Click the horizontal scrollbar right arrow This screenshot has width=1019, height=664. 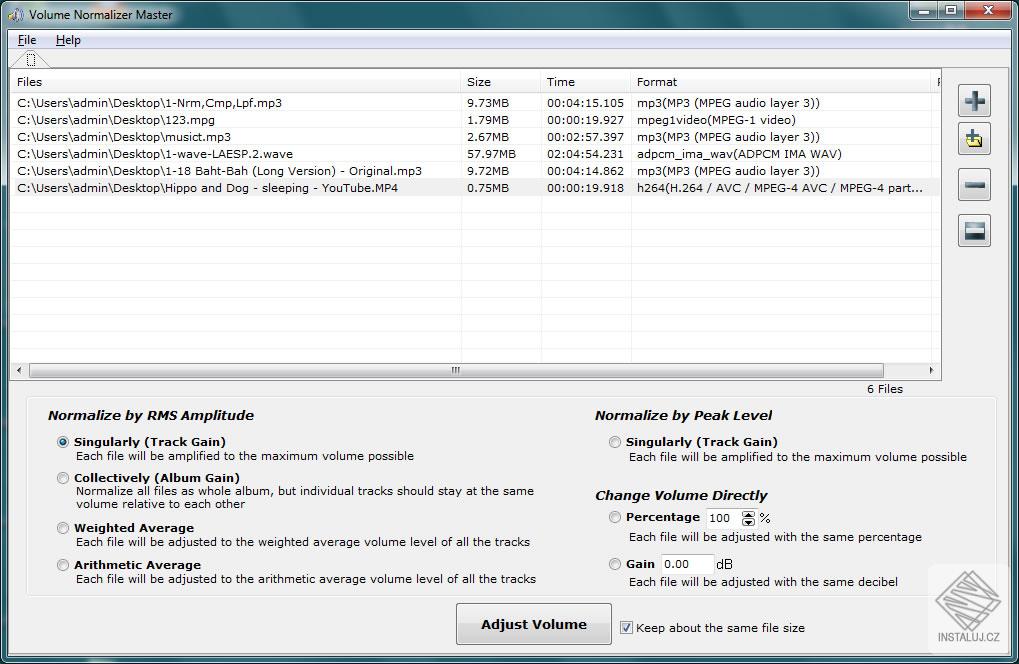coord(931,370)
